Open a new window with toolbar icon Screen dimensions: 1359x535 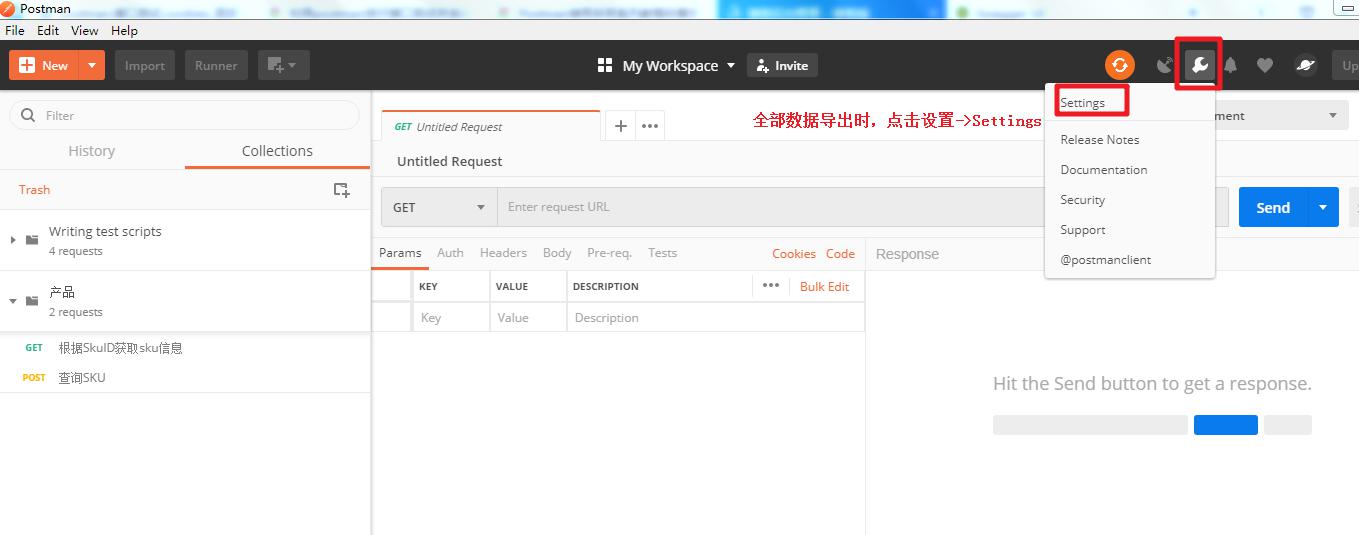tap(283, 65)
